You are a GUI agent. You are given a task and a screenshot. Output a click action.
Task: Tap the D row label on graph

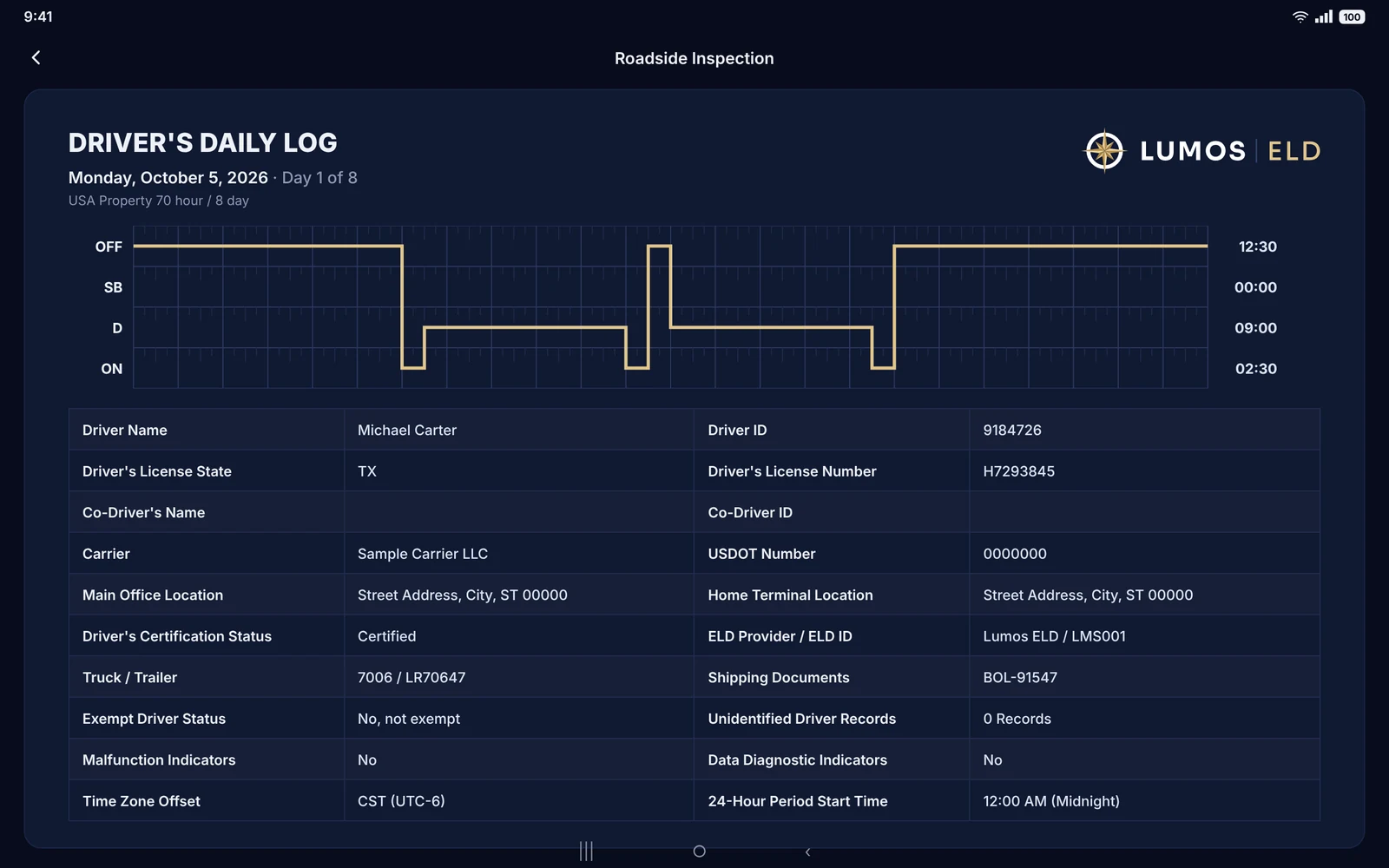click(117, 328)
